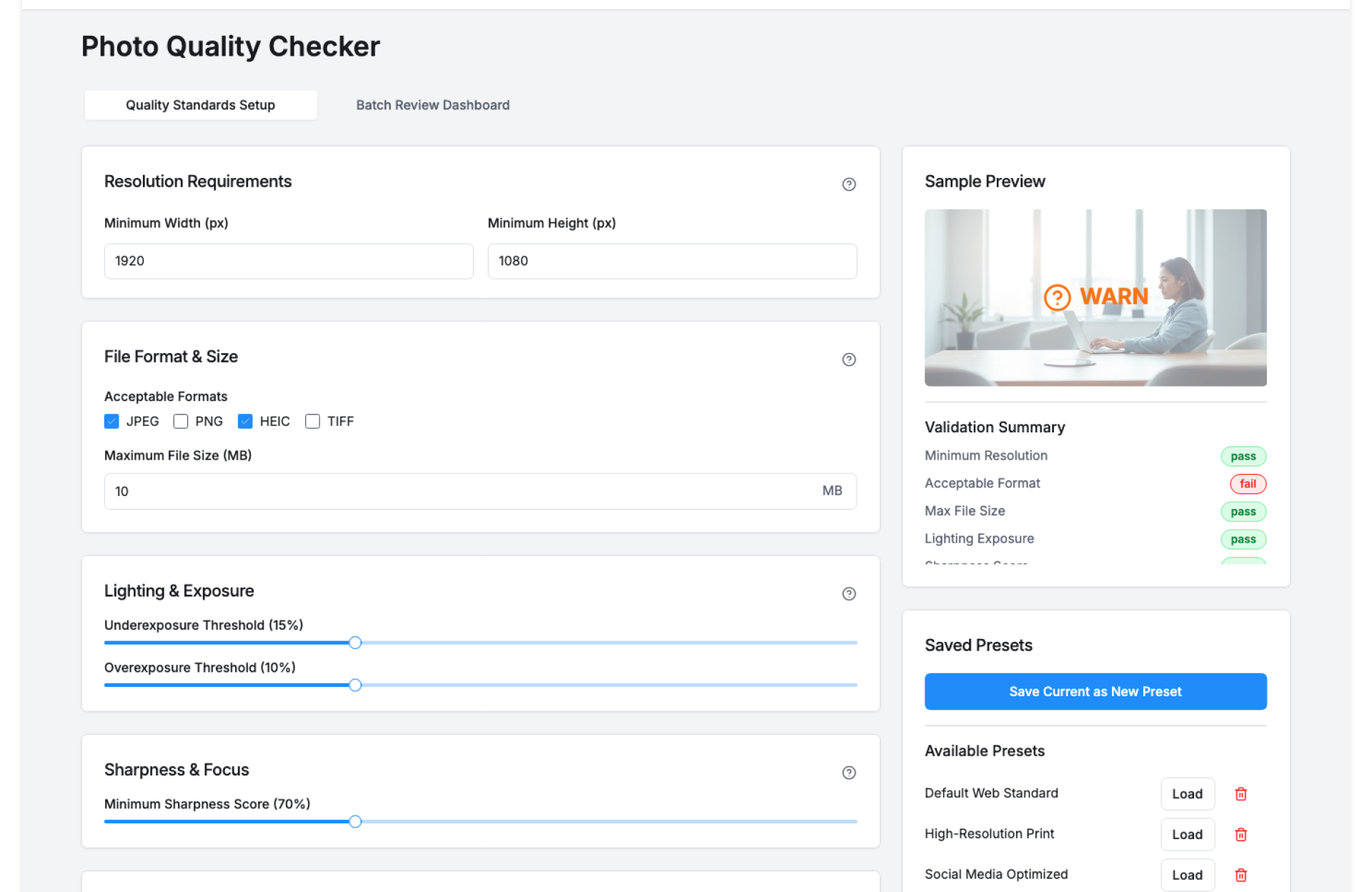Click the Underexposure Threshold slider handle
The image size is (1372, 892).
pos(355,643)
